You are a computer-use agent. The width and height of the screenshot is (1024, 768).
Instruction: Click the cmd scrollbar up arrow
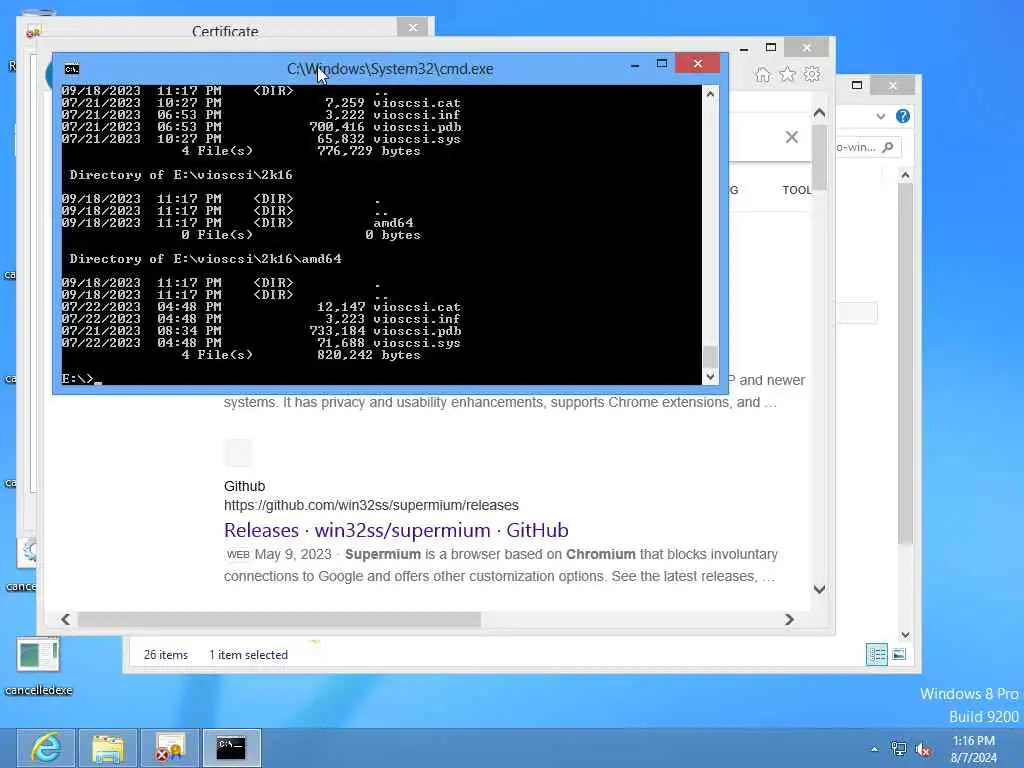710,94
